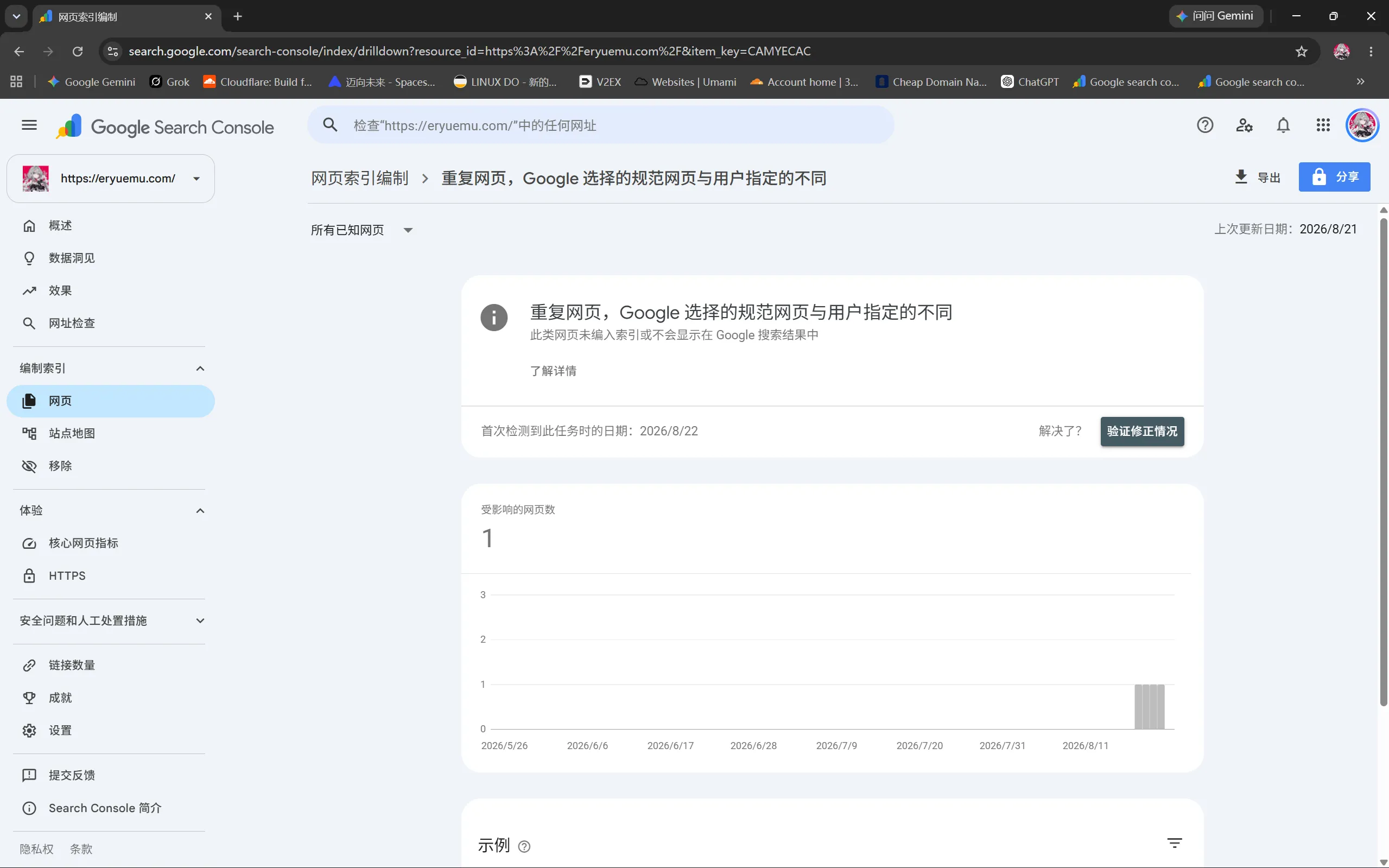Open Chrome three-dot menu

(1371, 52)
